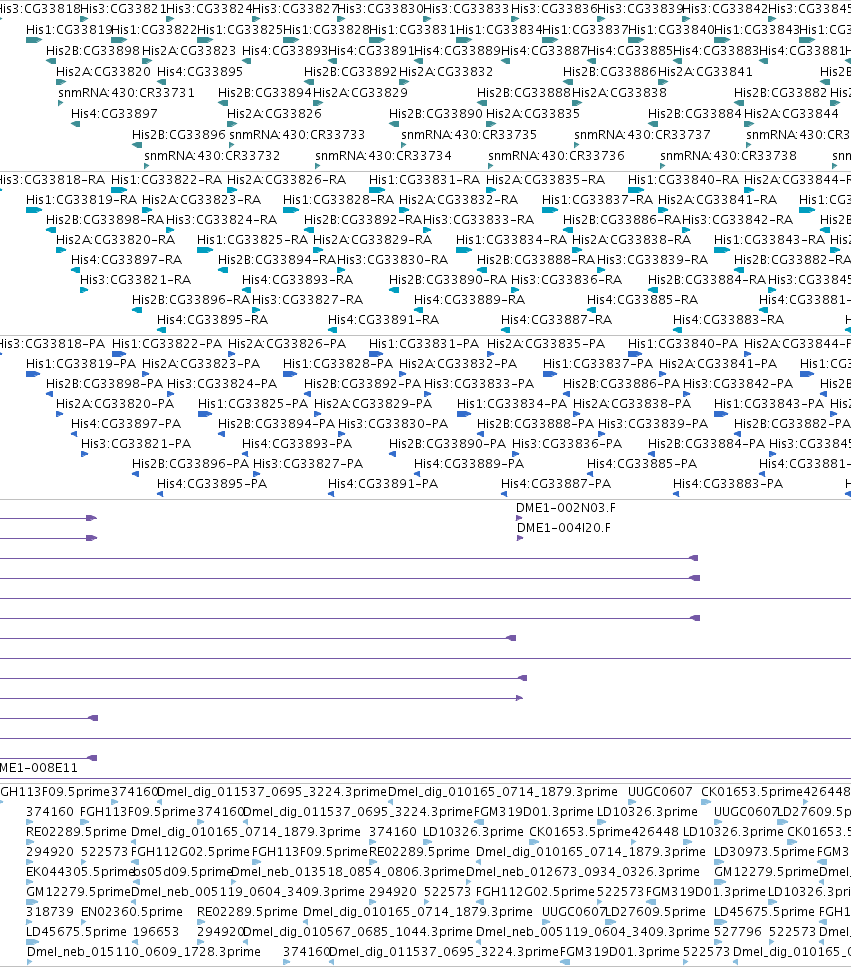Click protein His1:CG33828-PA

pos(338,364)
